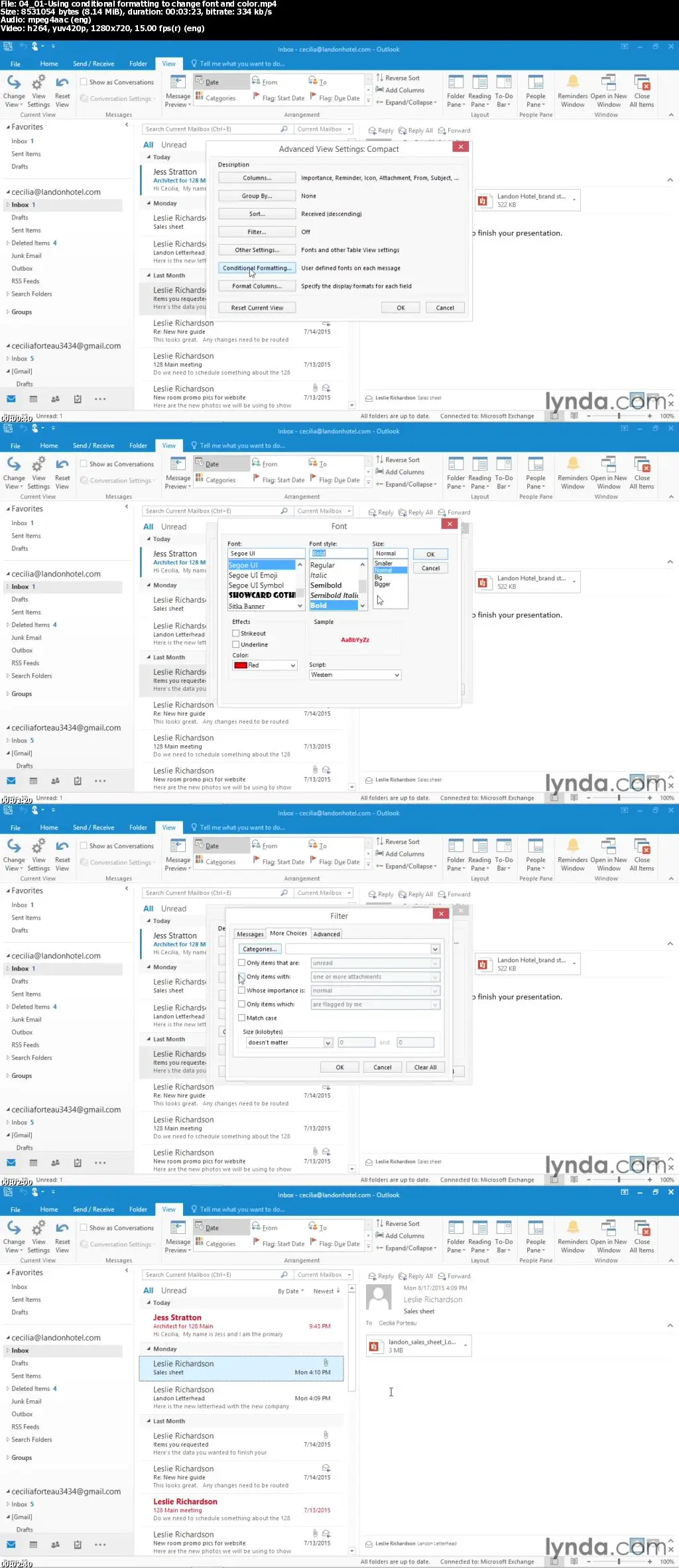This screenshot has width=679, height=1568.
Task: Toggle the Match case checkbox
Action: [x=241, y=1018]
